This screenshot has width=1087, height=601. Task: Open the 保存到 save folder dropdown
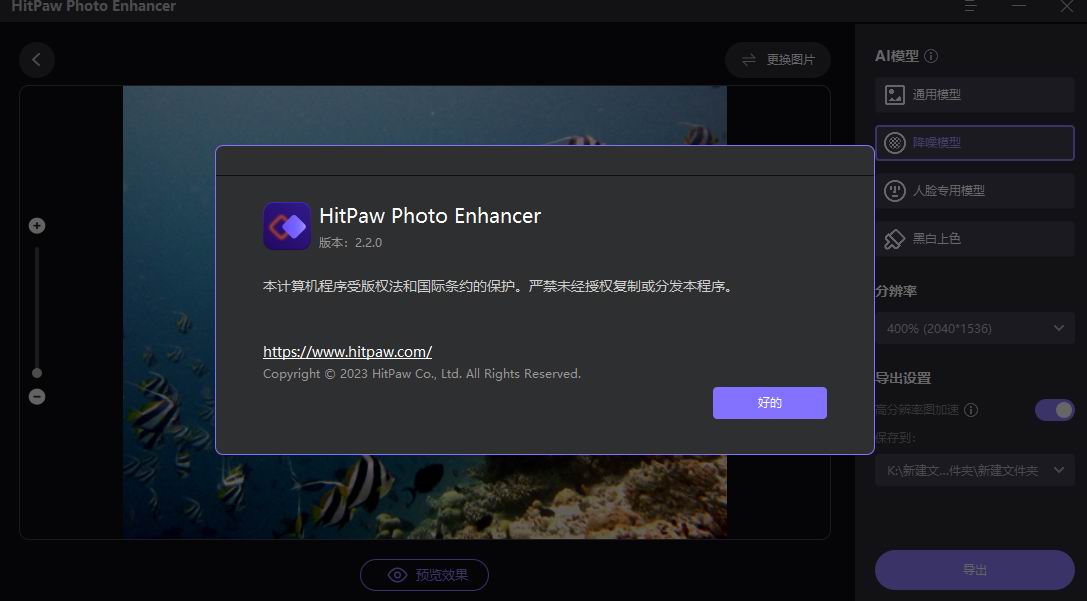coord(975,471)
